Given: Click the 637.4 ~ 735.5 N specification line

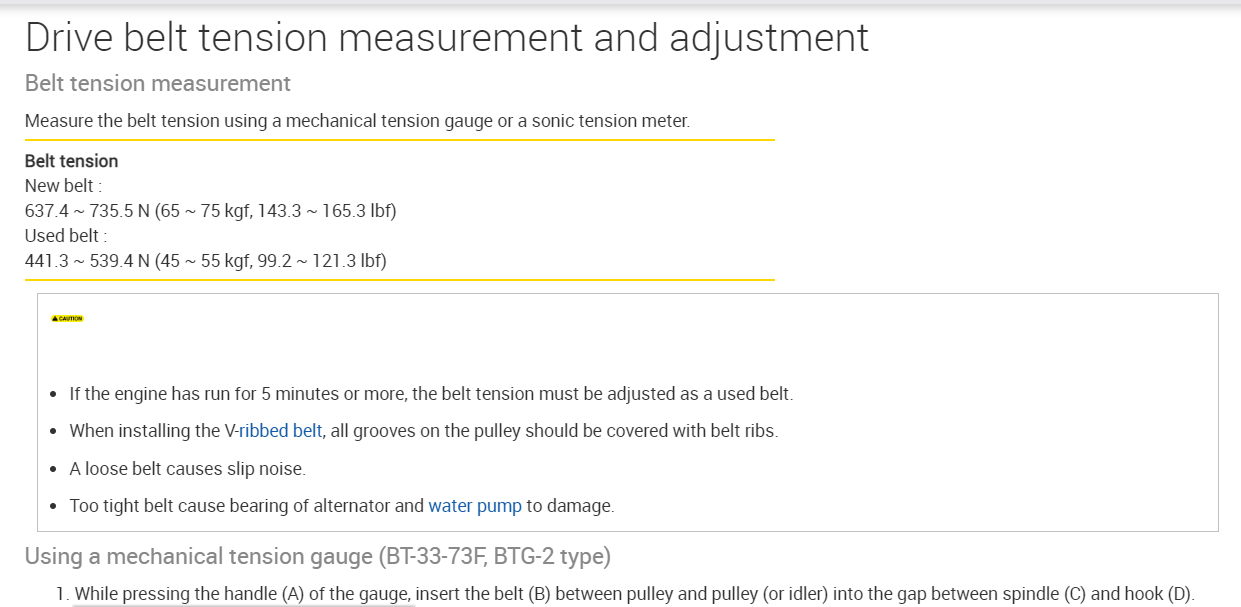Looking at the screenshot, I should 210,211.
